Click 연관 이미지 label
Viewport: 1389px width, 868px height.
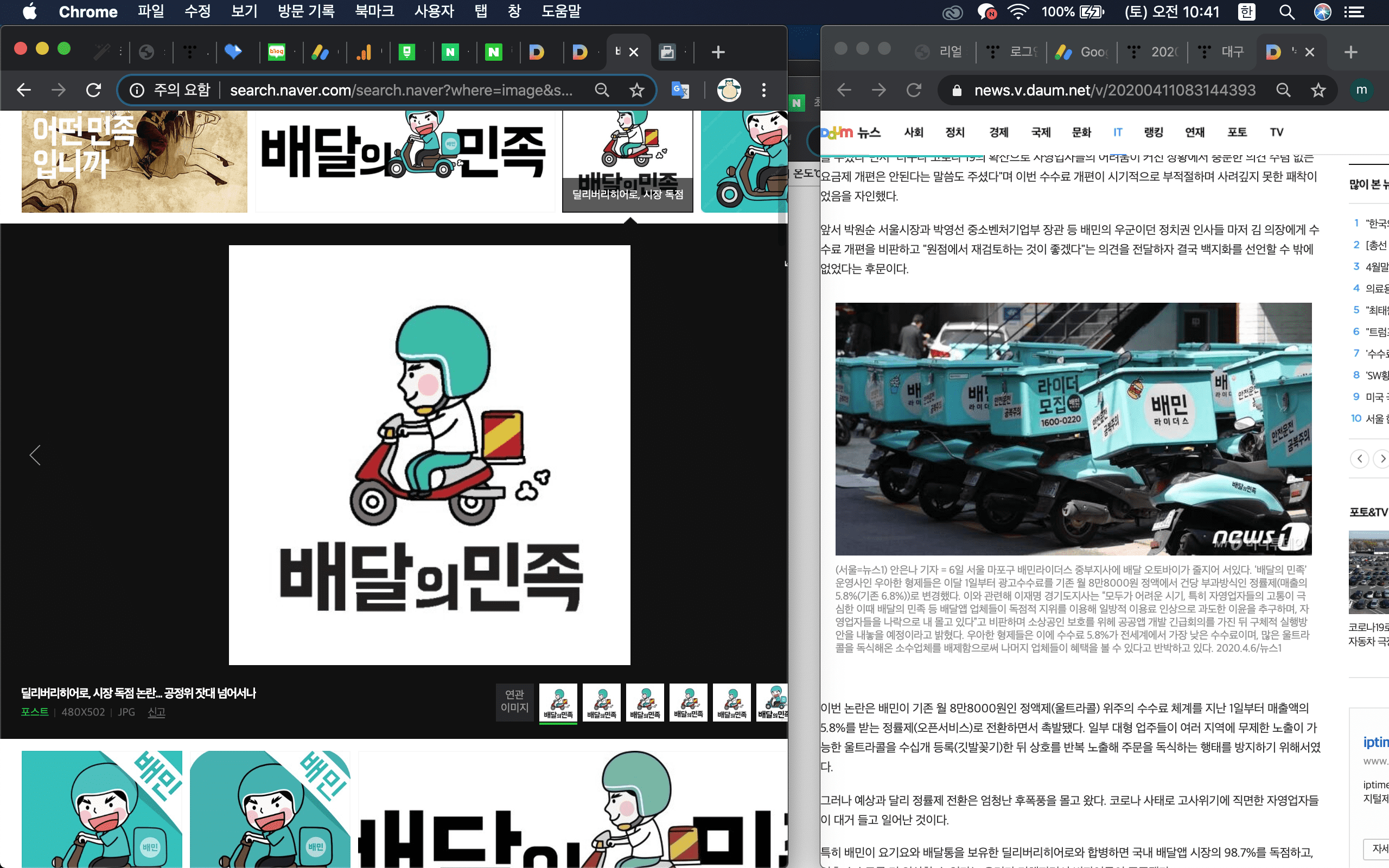(514, 701)
